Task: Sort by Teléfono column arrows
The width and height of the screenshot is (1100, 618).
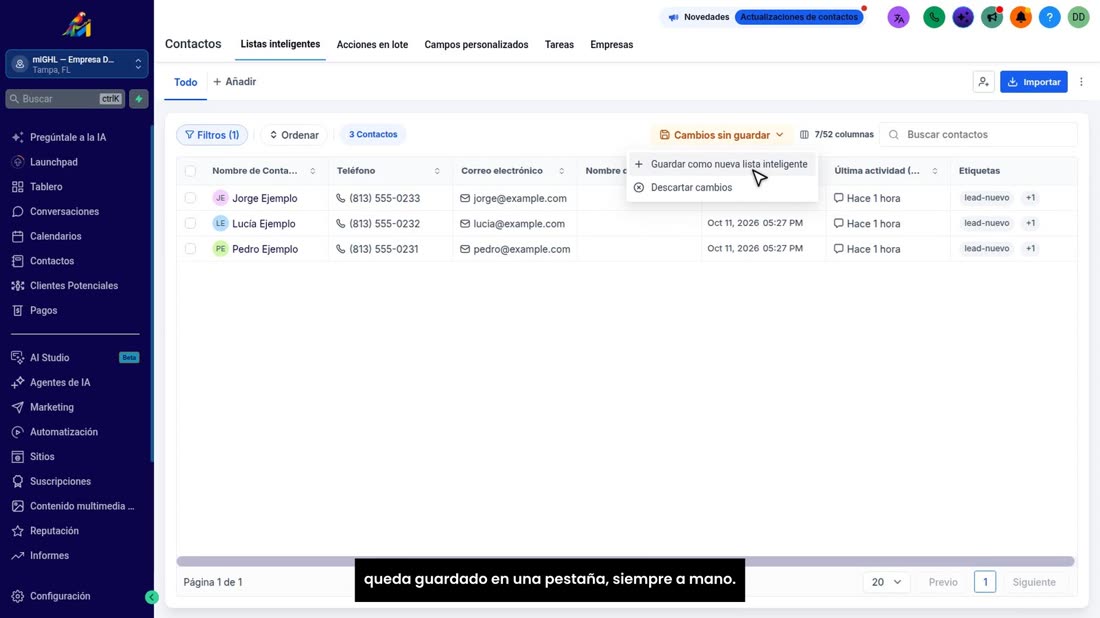Action: [x=437, y=171]
